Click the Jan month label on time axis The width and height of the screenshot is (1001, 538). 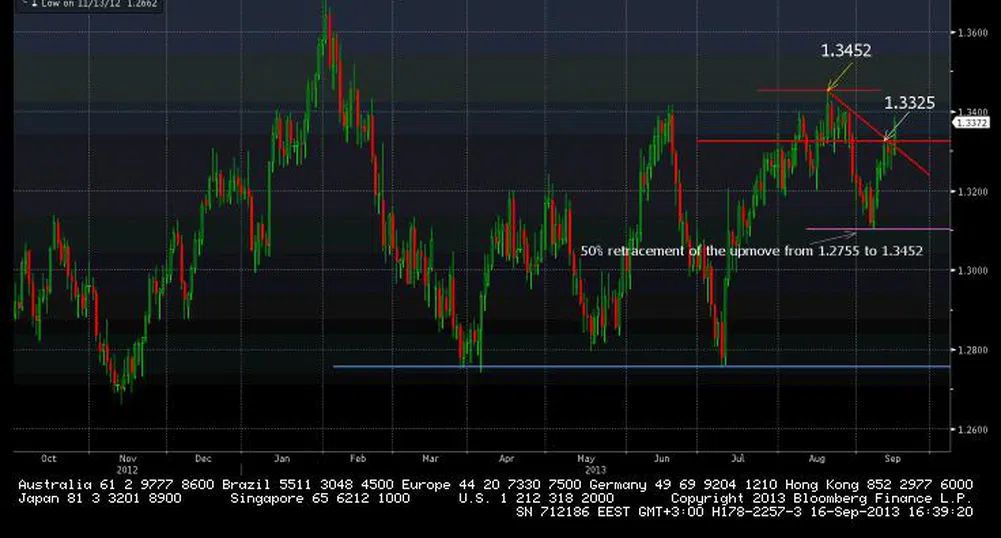click(281, 458)
